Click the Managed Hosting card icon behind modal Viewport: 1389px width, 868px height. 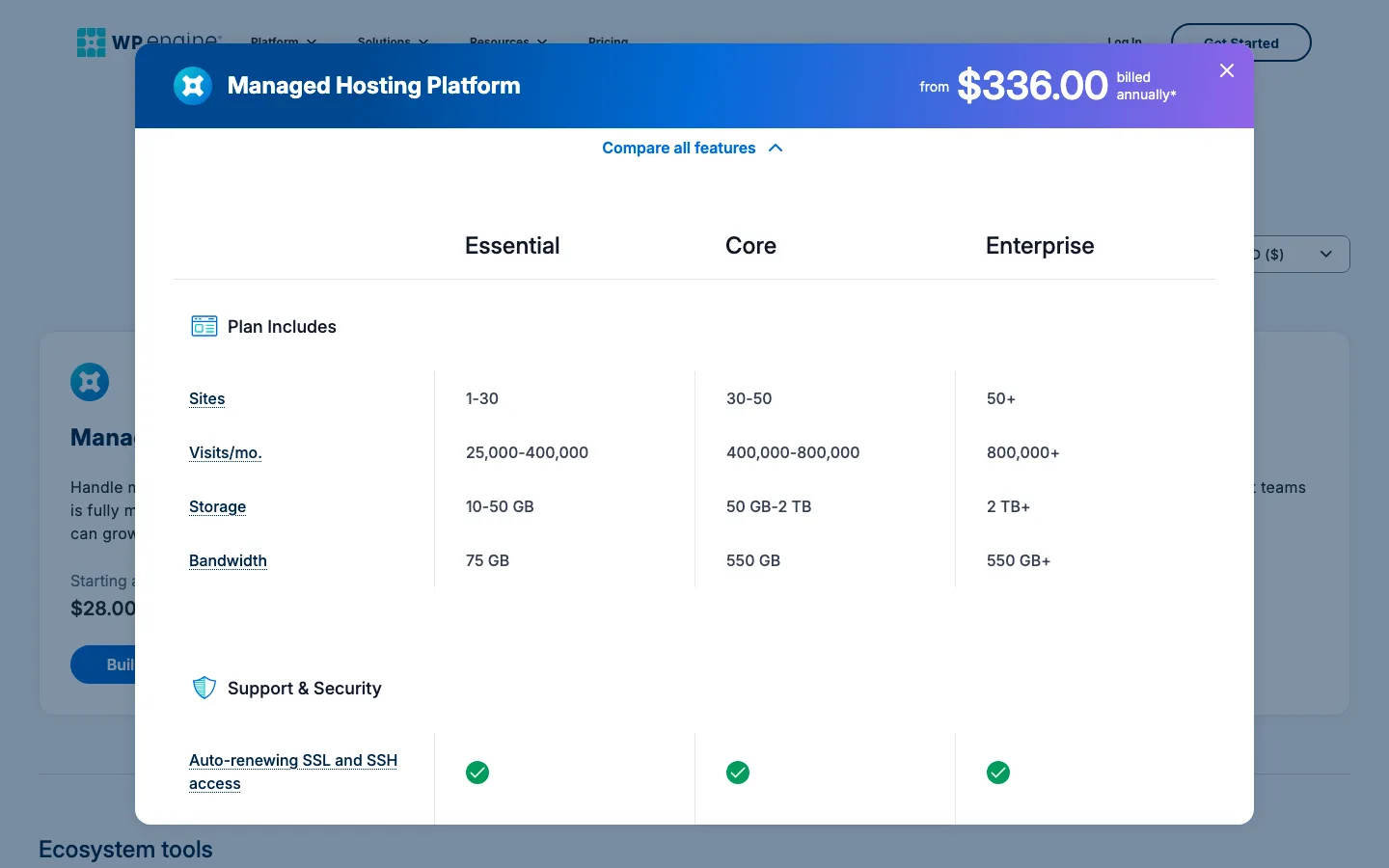tap(90, 382)
